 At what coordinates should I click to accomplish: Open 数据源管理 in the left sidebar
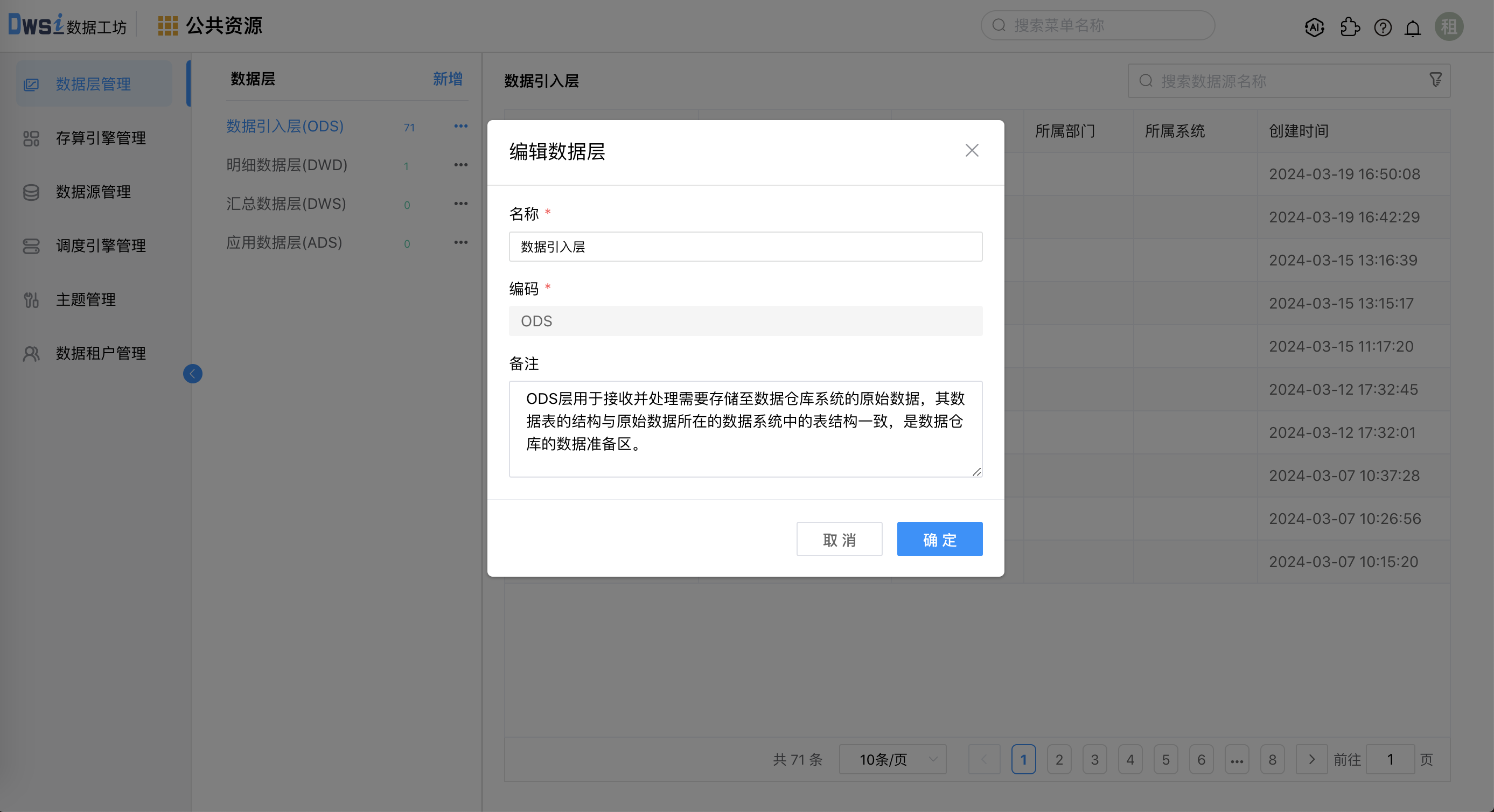93,192
